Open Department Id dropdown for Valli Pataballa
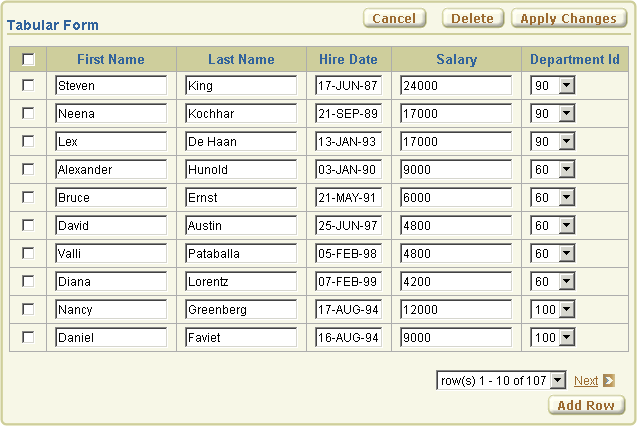This screenshot has height=426, width=637. (552, 253)
